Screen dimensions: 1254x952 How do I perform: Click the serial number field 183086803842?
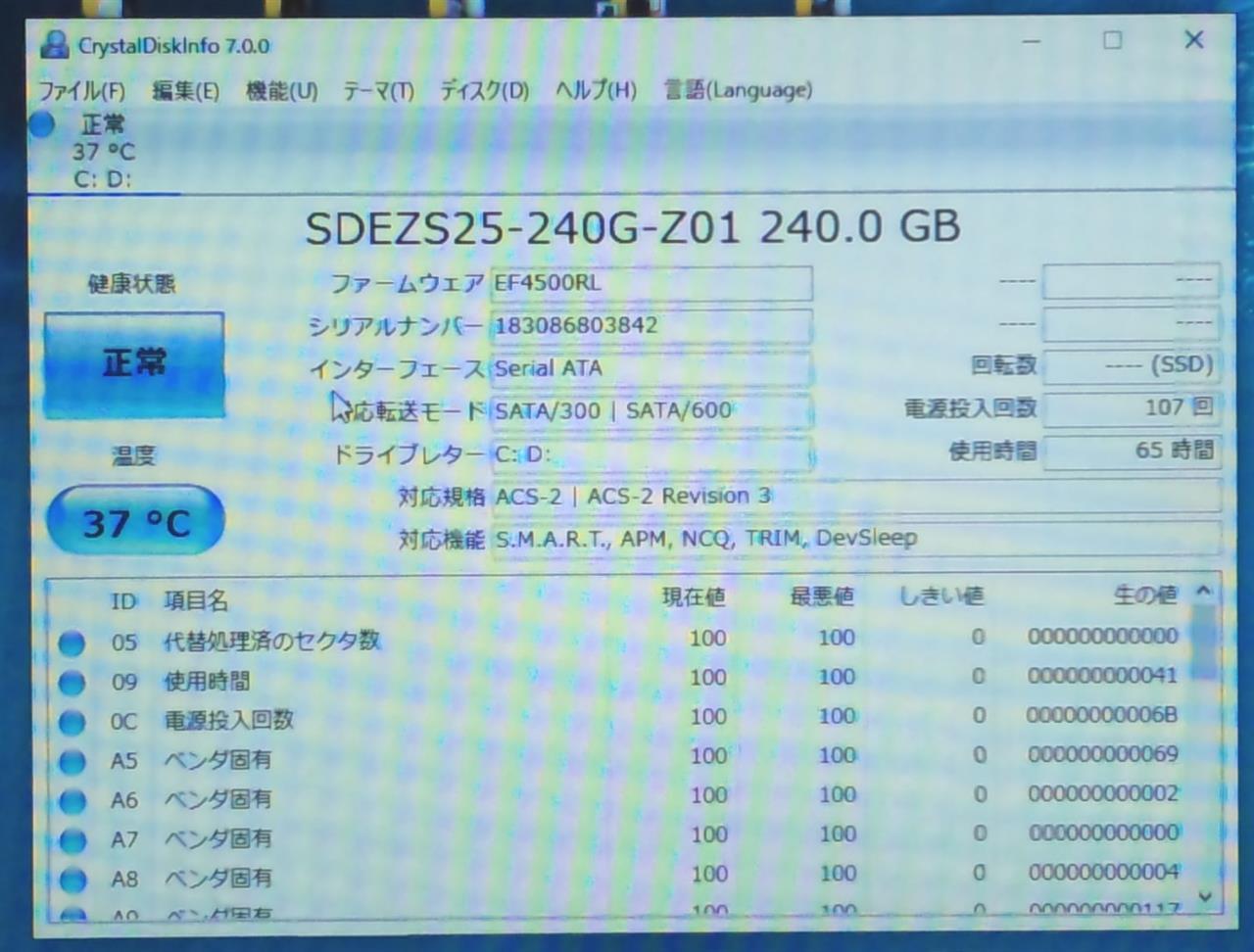tap(651, 325)
